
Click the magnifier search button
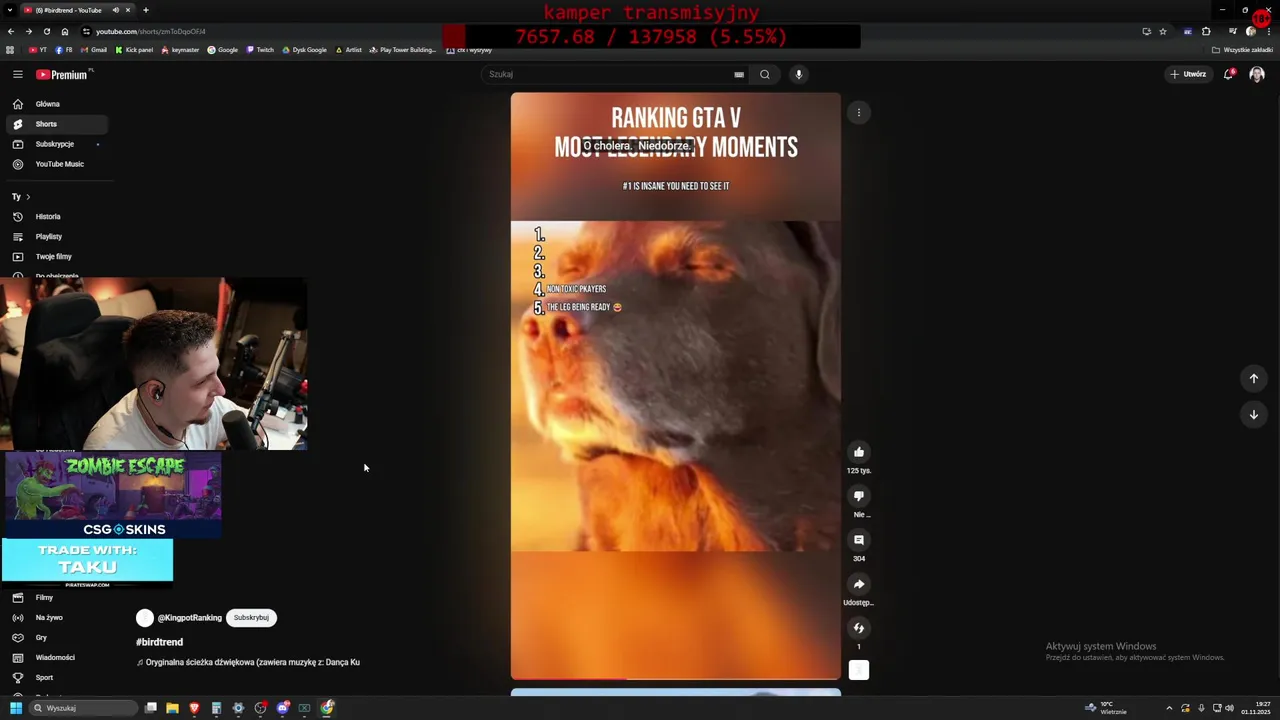pyautogui.click(x=765, y=74)
